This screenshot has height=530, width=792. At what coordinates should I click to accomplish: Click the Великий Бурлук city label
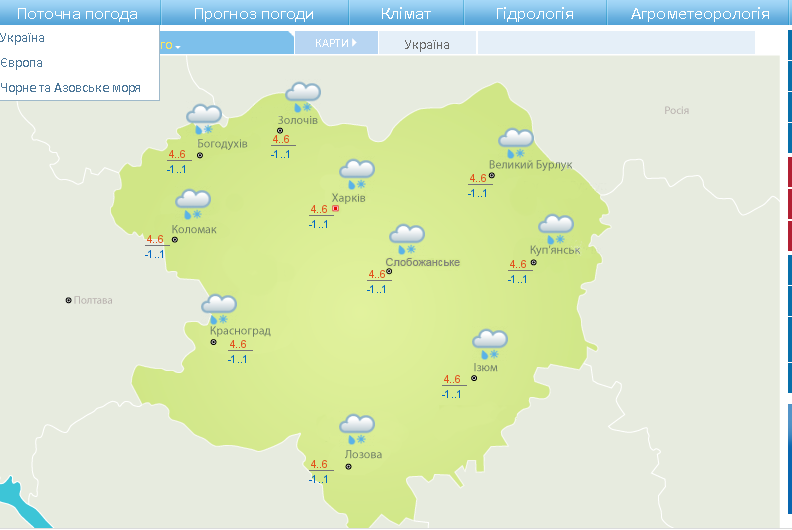point(530,165)
